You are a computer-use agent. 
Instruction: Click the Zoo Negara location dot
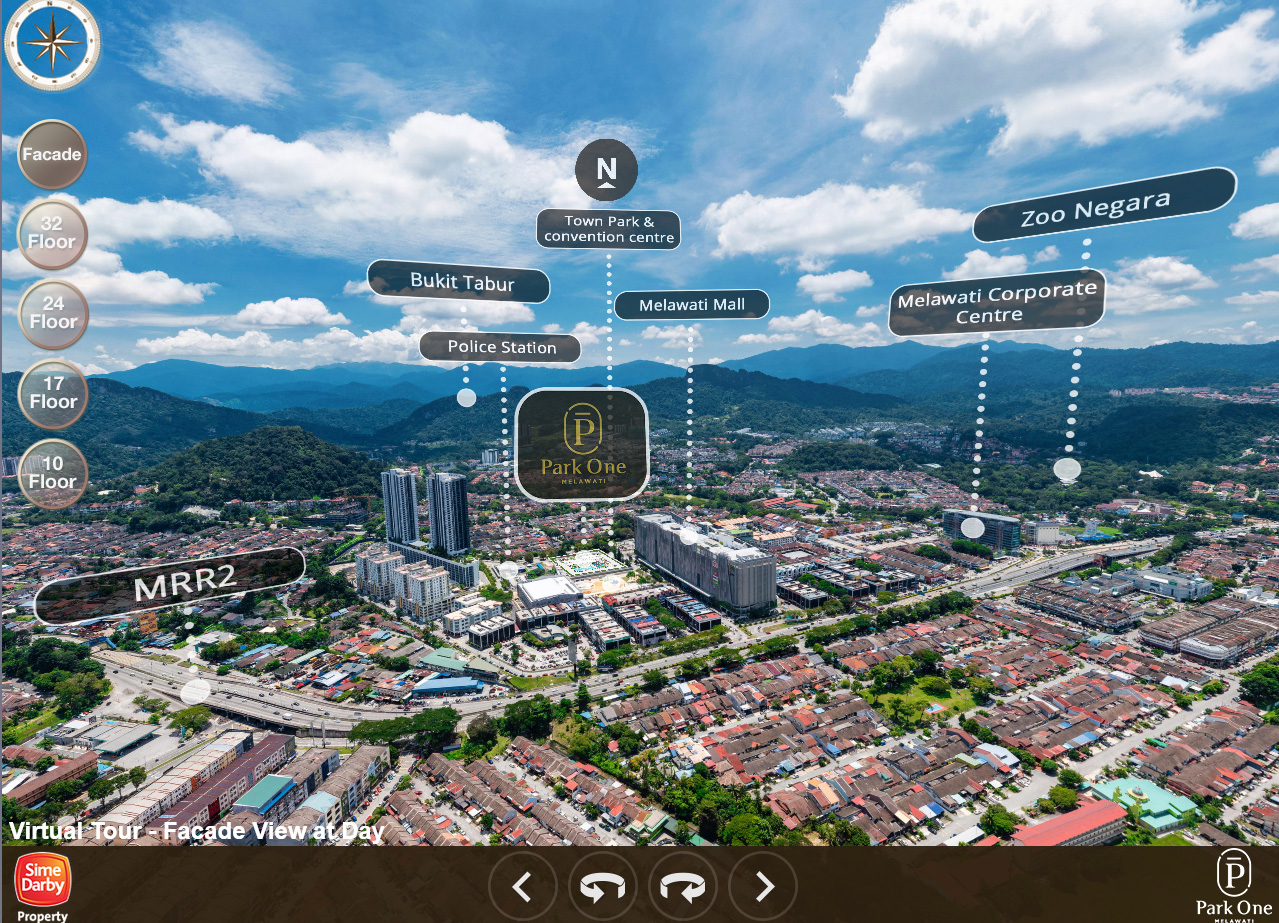pyautogui.click(x=1067, y=469)
